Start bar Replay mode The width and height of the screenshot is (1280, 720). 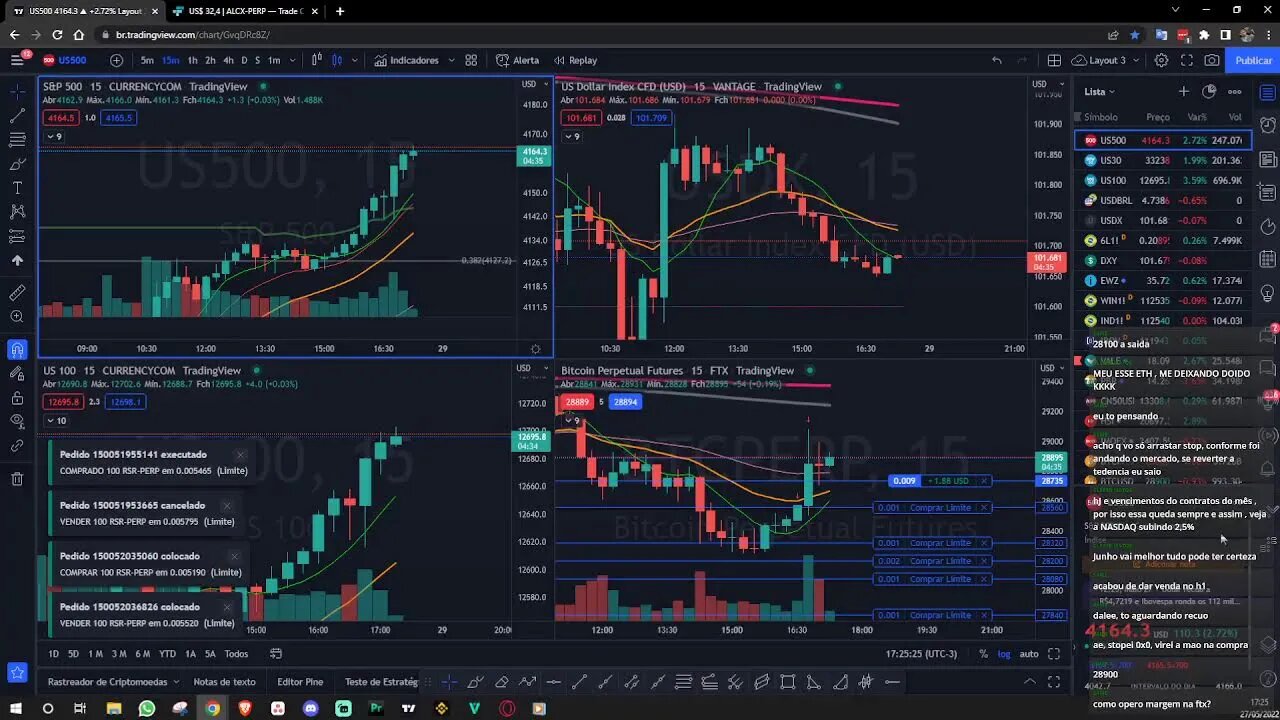tap(576, 60)
